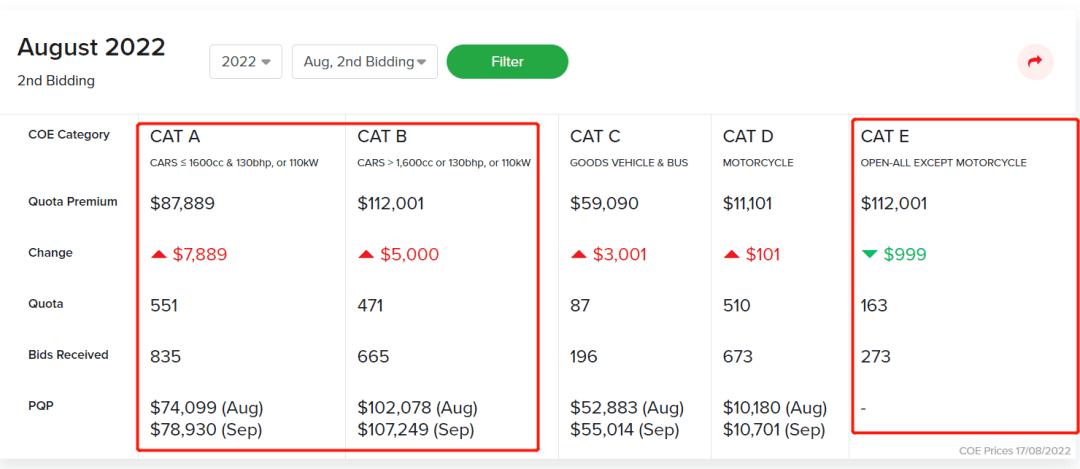Screen dimensions: 1080x469
Task: Click the red up arrow in CAT D
Action: click(x=731, y=254)
